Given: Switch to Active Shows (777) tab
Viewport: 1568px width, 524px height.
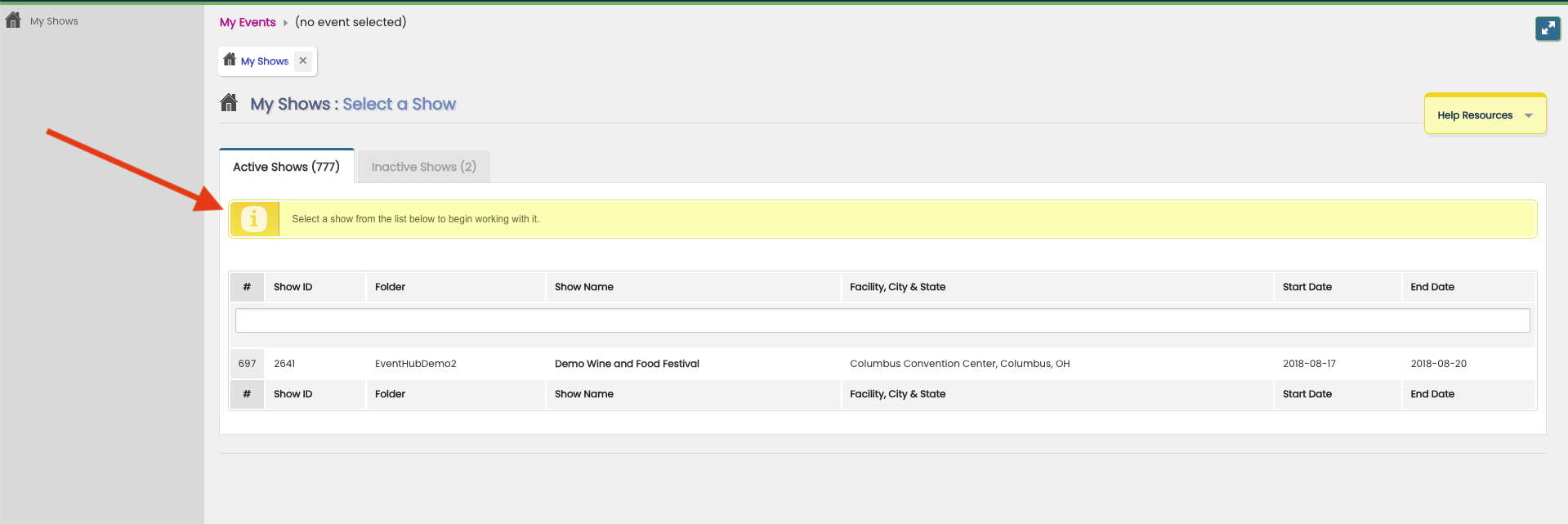Looking at the screenshot, I should click(286, 167).
